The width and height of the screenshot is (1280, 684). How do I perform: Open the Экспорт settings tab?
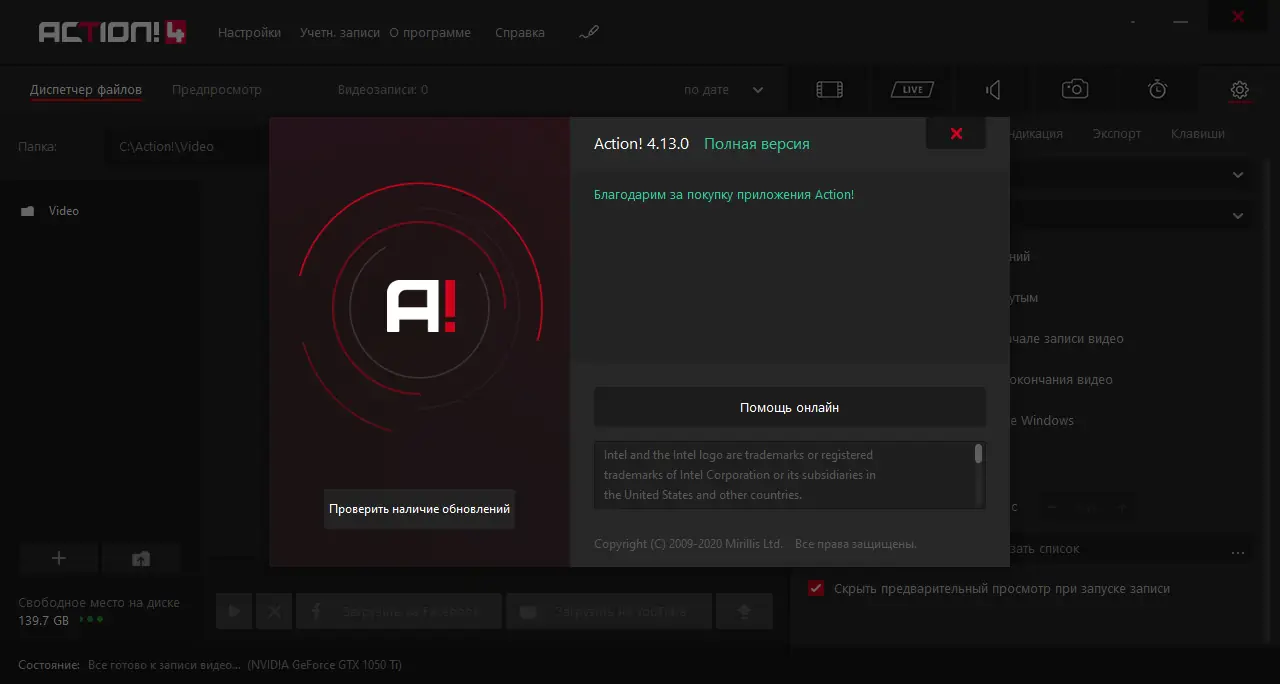(1117, 134)
